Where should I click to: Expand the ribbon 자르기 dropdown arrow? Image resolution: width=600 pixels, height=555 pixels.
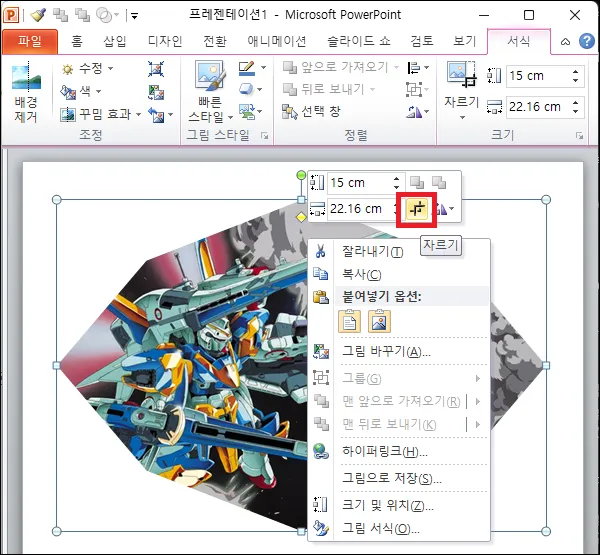coord(462,117)
